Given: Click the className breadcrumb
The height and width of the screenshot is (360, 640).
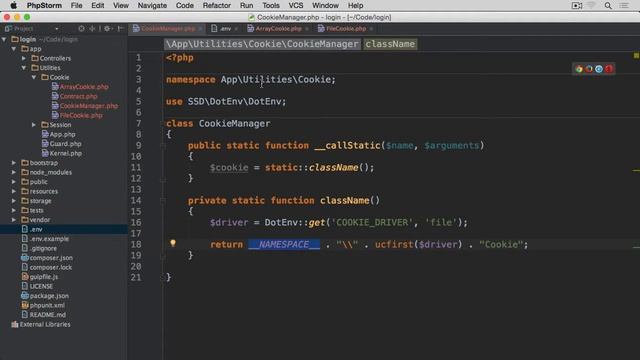Looking at the screenshot, I should [x=390, y=44].
